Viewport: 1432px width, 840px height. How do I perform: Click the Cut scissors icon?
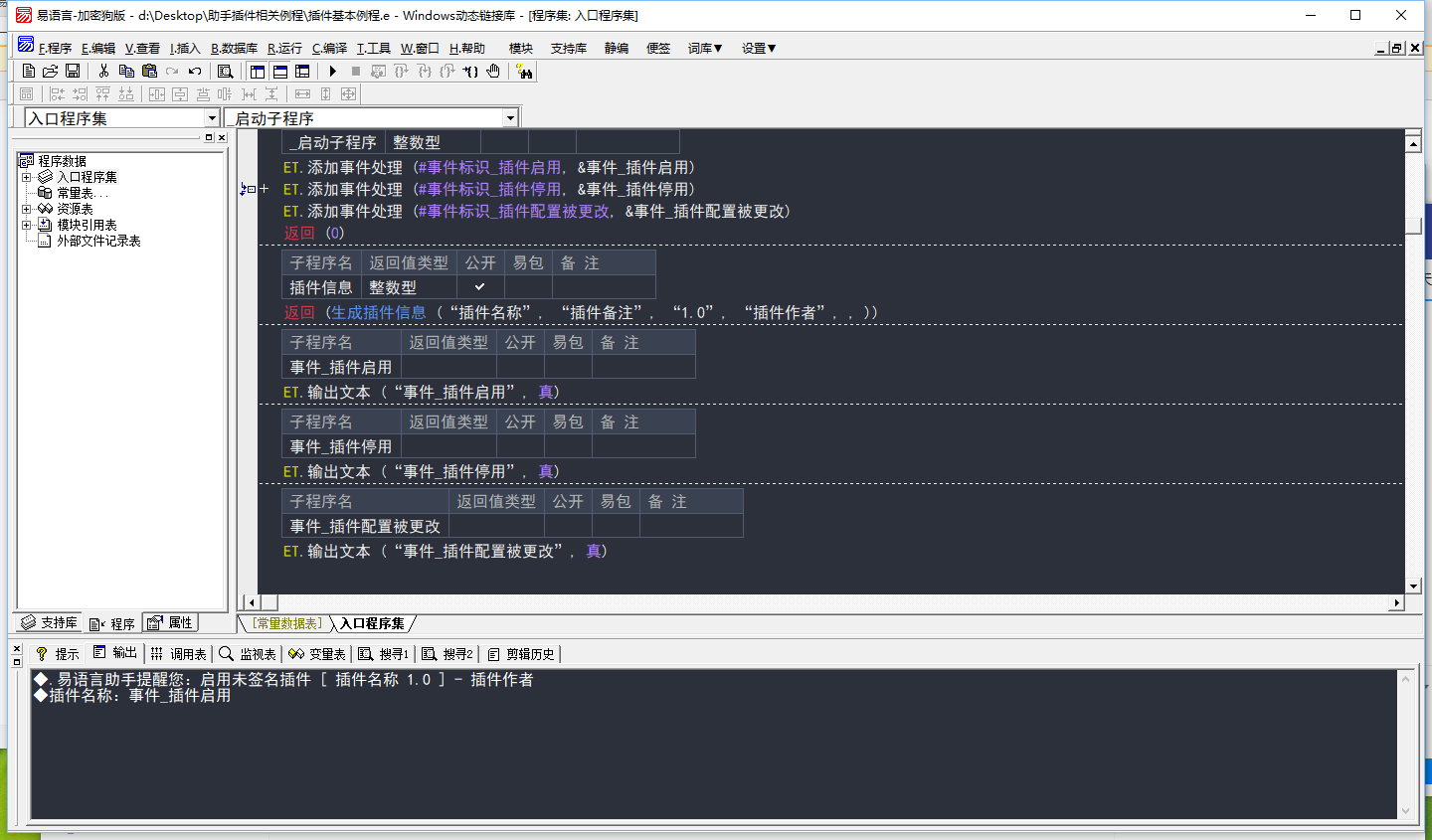tap(103, 72)
